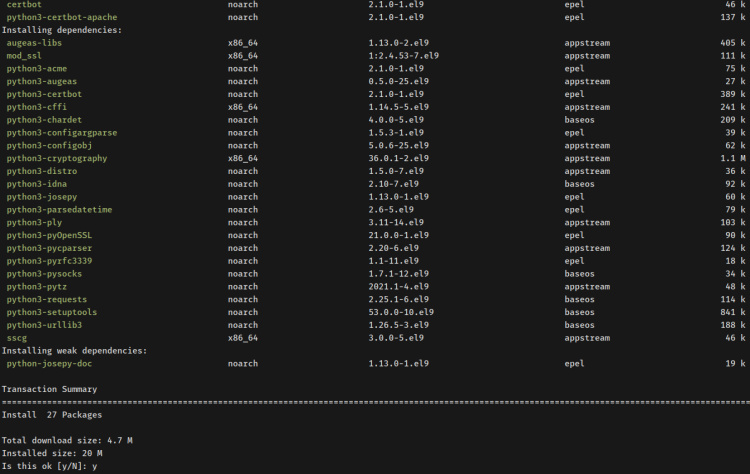Click version 53.0.0-10.el9 text
Viewport: 750px width, 474px height.
coord(401,312)
